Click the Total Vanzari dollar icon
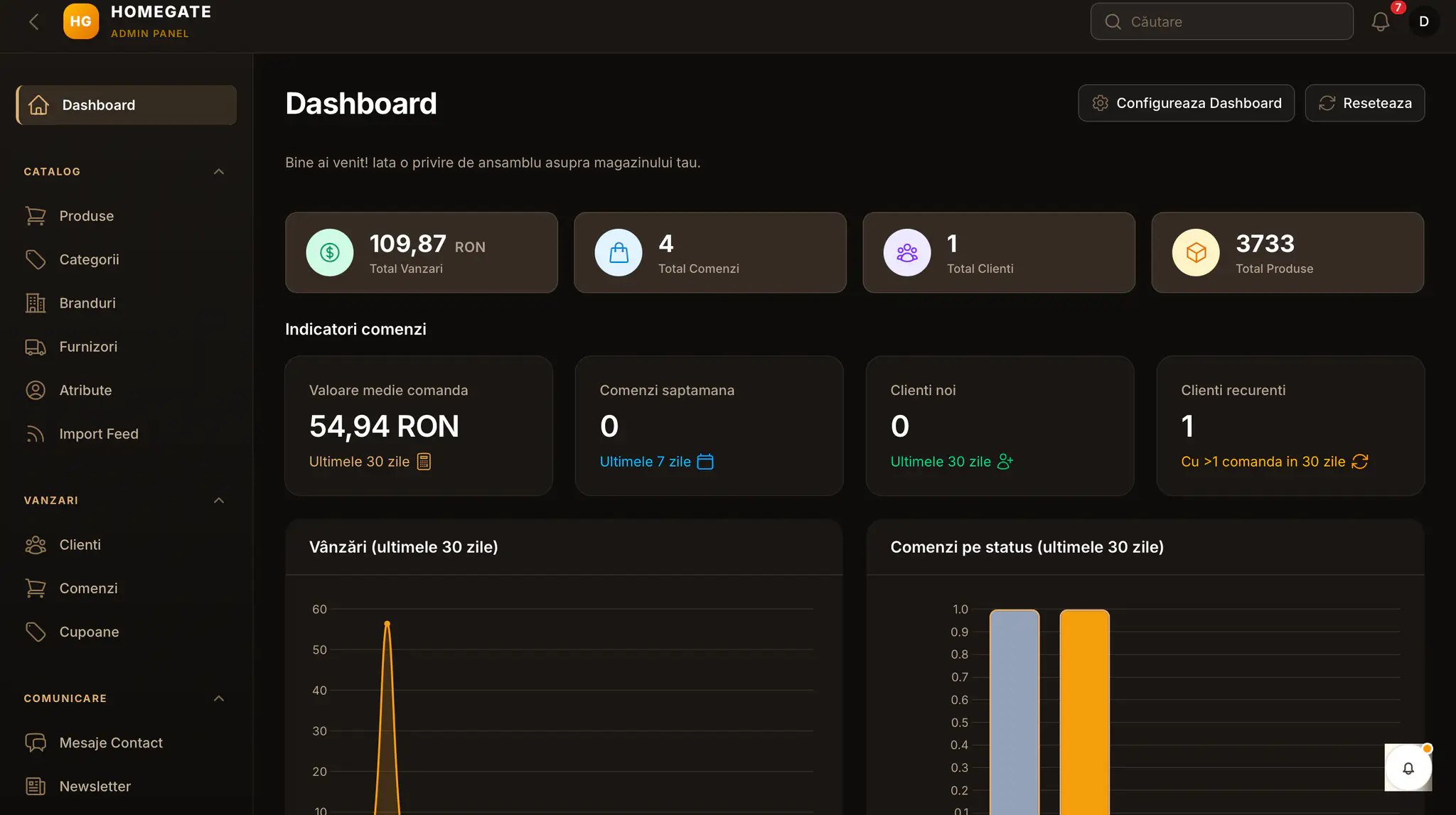The width and height of the screenshot is (1456, 815). (x=330, y=252)
